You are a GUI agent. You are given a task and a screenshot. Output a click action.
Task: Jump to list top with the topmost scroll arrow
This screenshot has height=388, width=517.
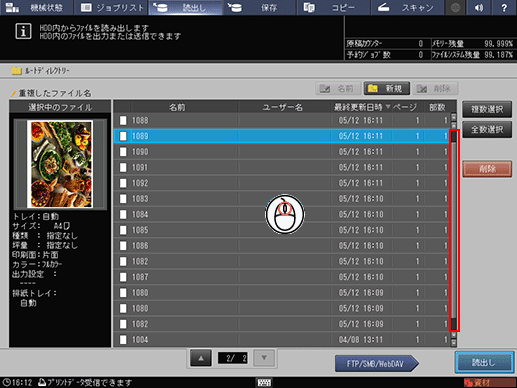click(x=454, y=117)
